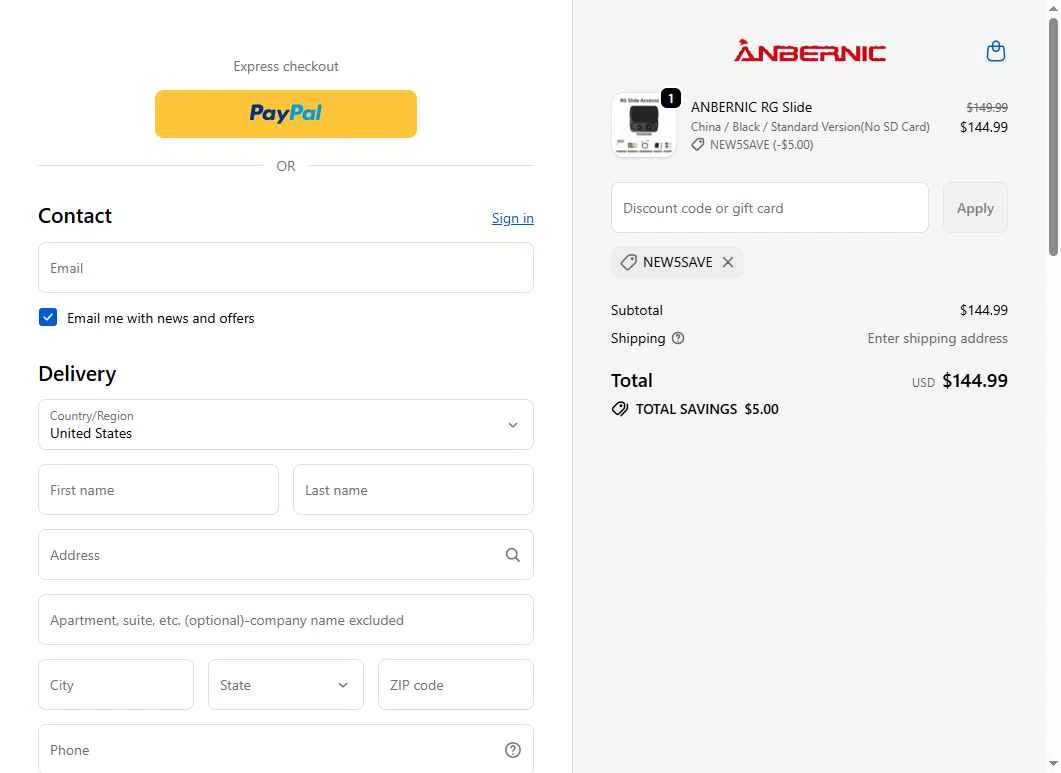
Task: Click the Contact heading
Action: pos(75,216)
